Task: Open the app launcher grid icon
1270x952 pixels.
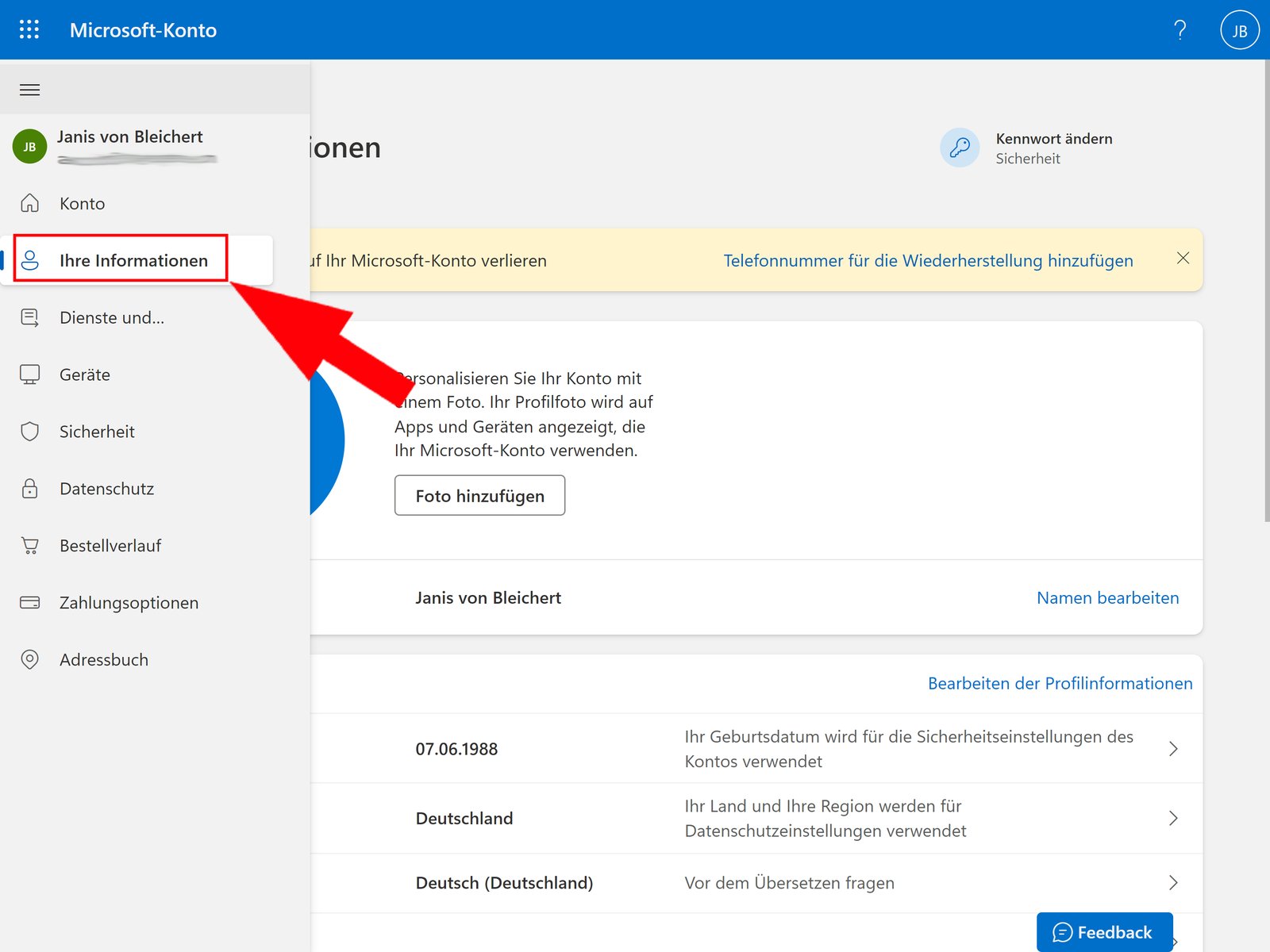Action: (29, 29)
